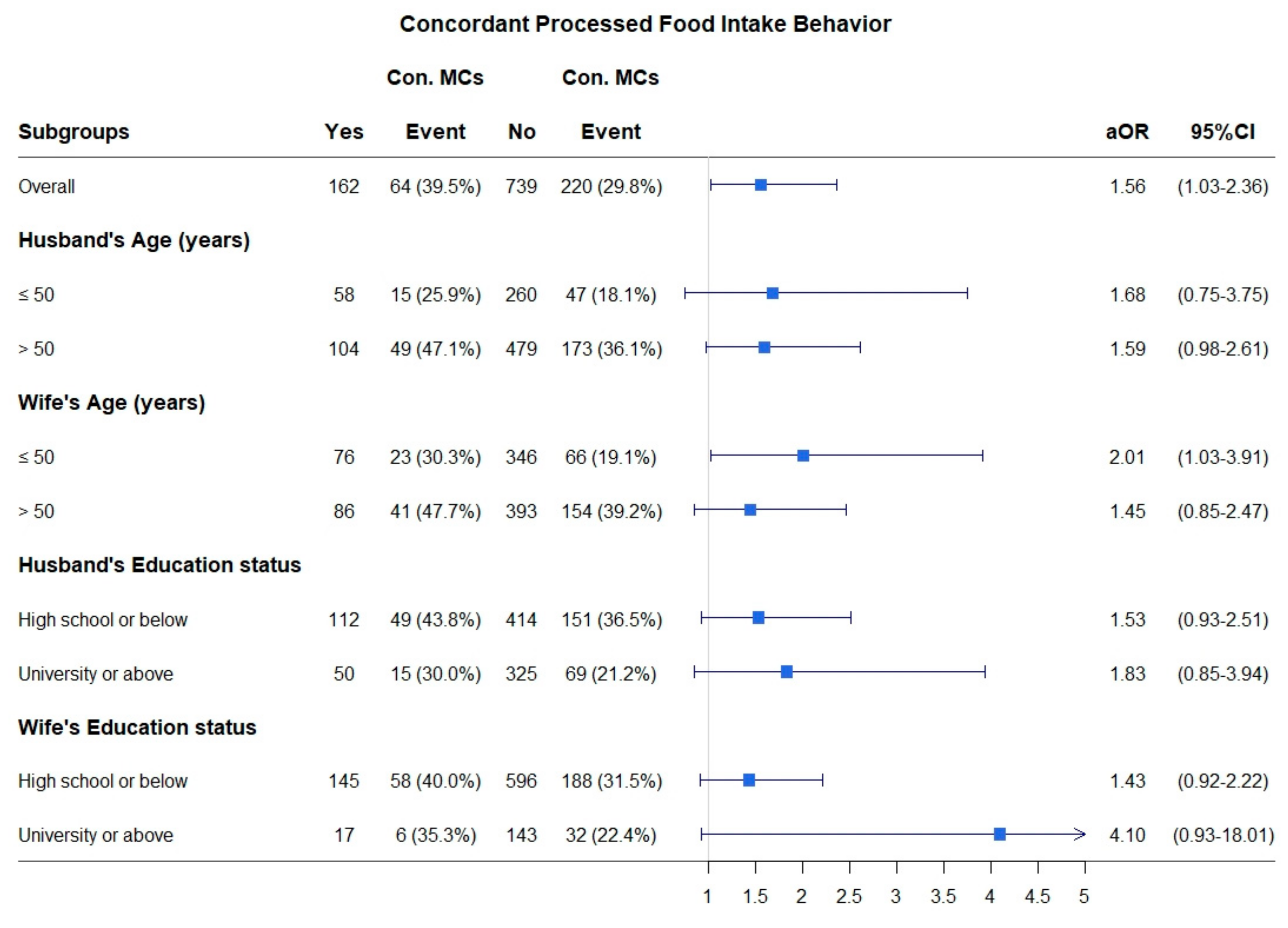Click the arrow at end of 4.10 confidence interval
Viewport: 1288px width, 928px height.
coord(1080,834)
